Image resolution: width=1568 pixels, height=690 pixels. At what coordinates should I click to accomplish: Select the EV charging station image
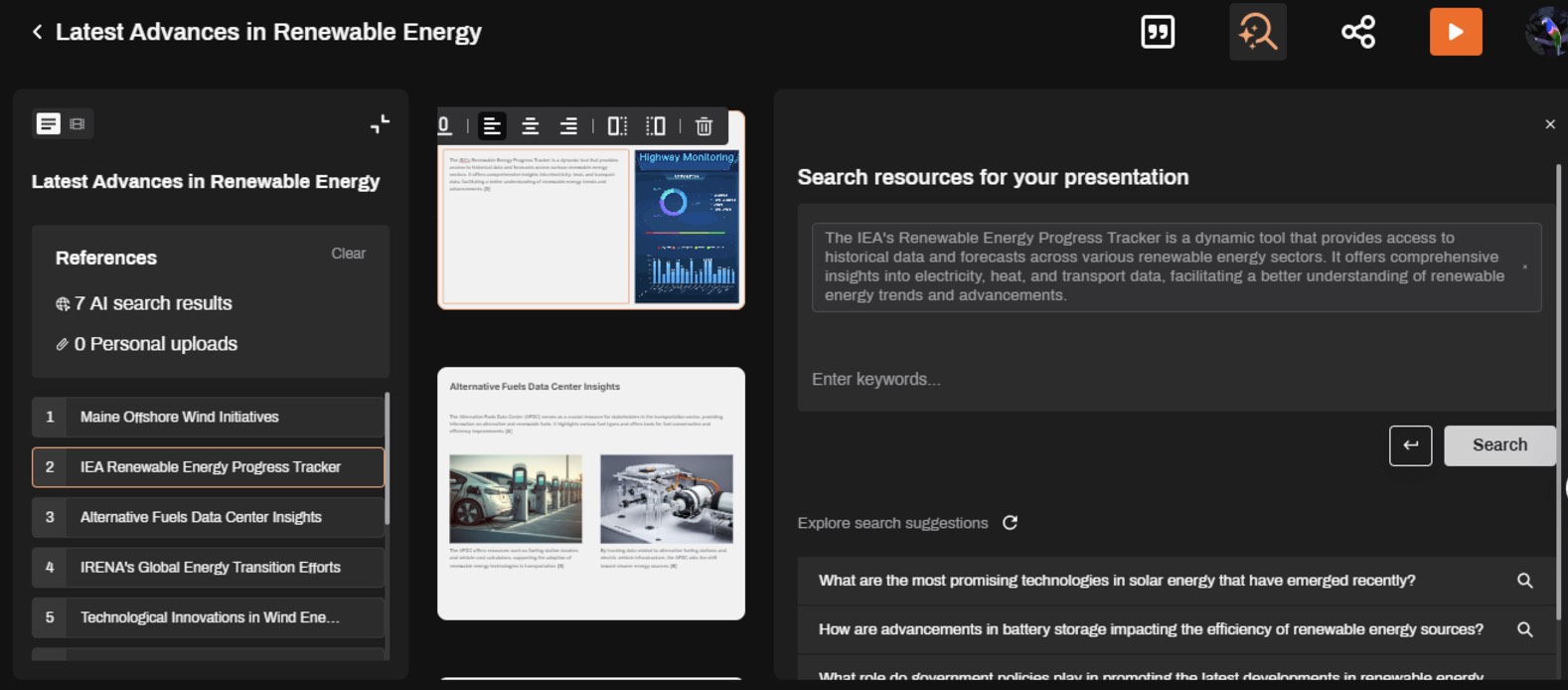(x=516, y=499)
